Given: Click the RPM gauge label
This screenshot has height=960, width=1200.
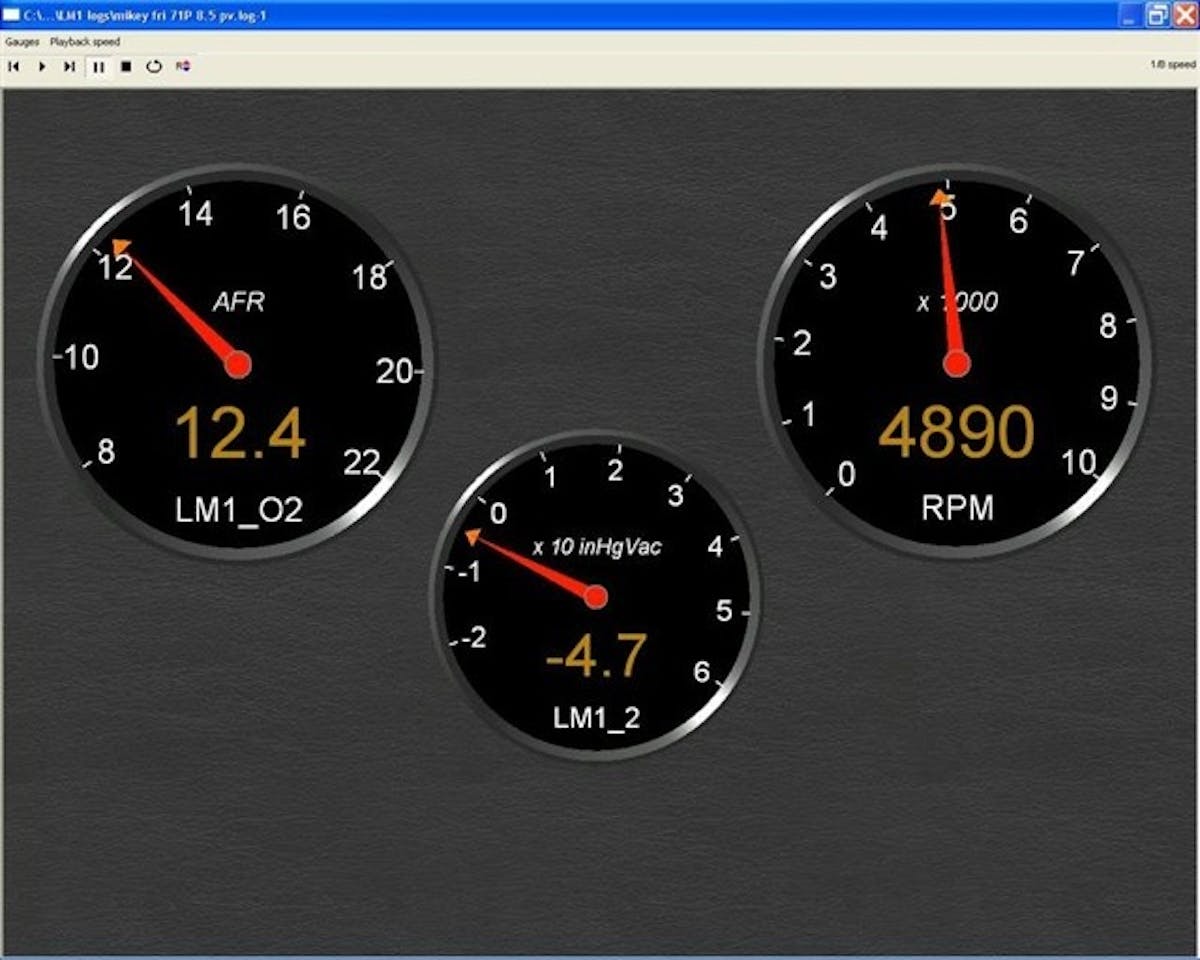Looking at the screenshot, I should coord(957,508).
